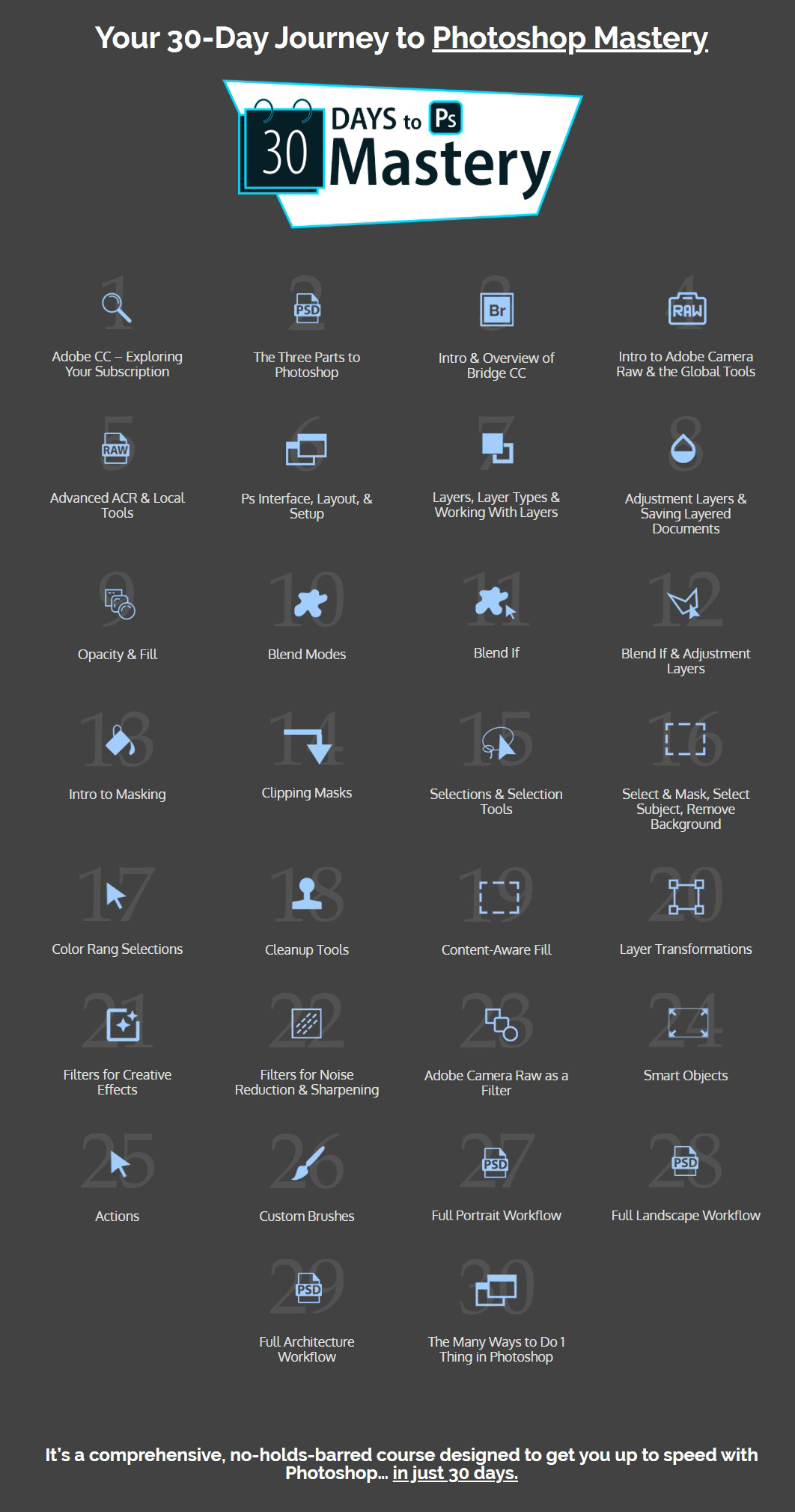Click 'Select & Mask, Select Subject, Remove Background' label
The width and height of the screenshot is (795, 1512).
pos(686,809)
